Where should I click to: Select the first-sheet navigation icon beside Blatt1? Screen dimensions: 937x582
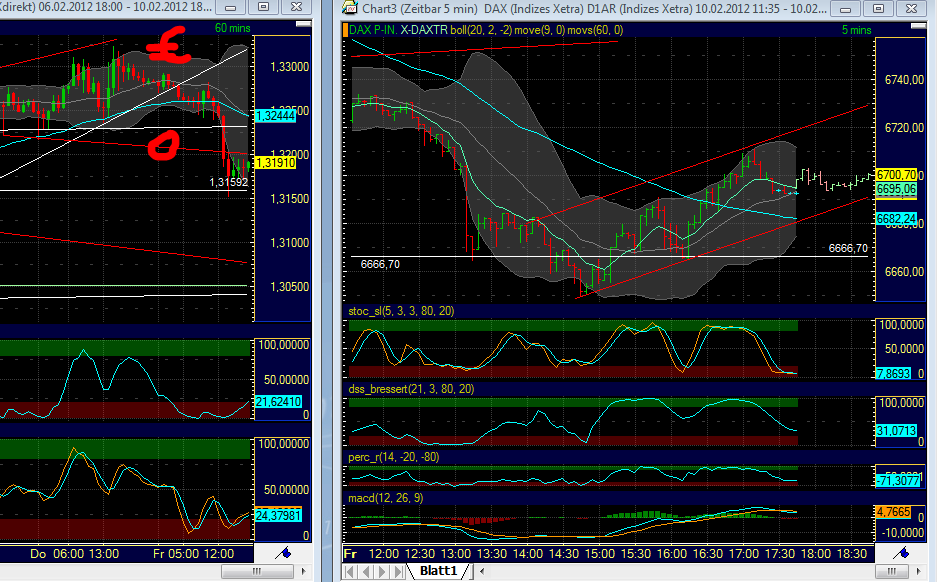point(350,571)
